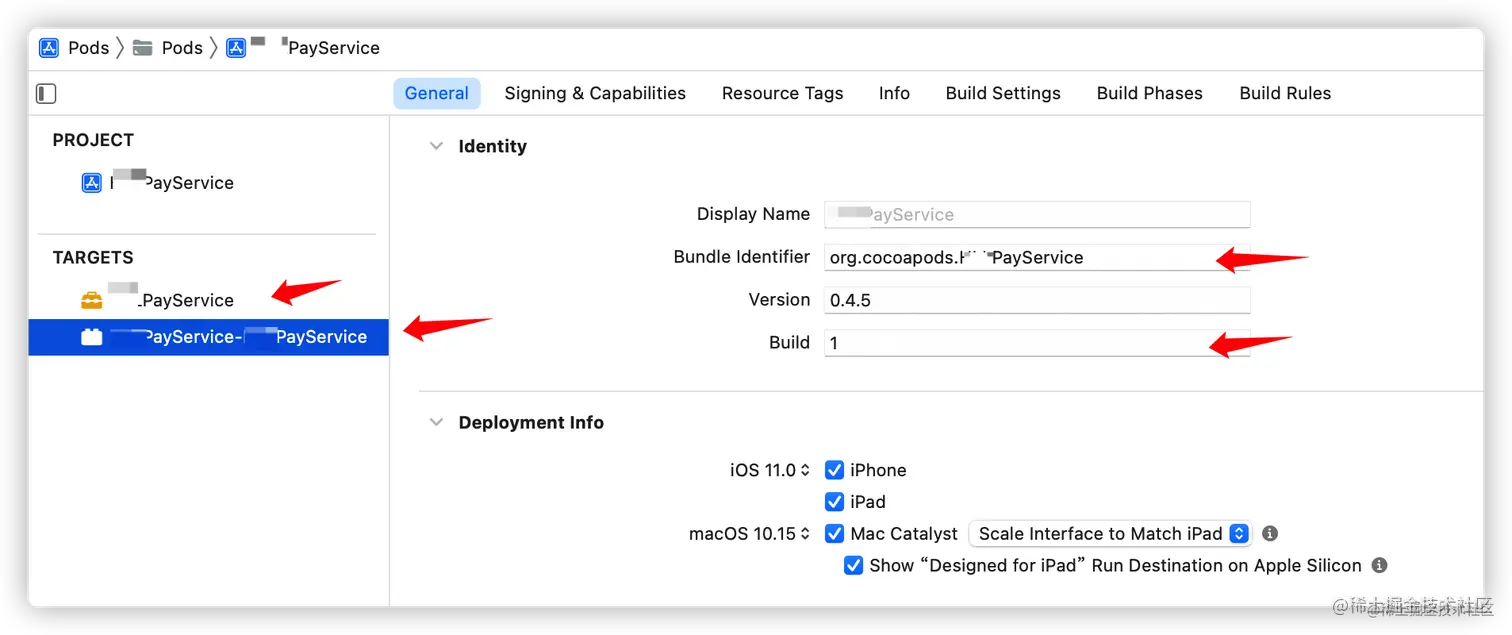The width and height of the screenshot is (1512, 635).
Task: Open the macOS 10.15 version dropdown
Action: tap(749, 534)
